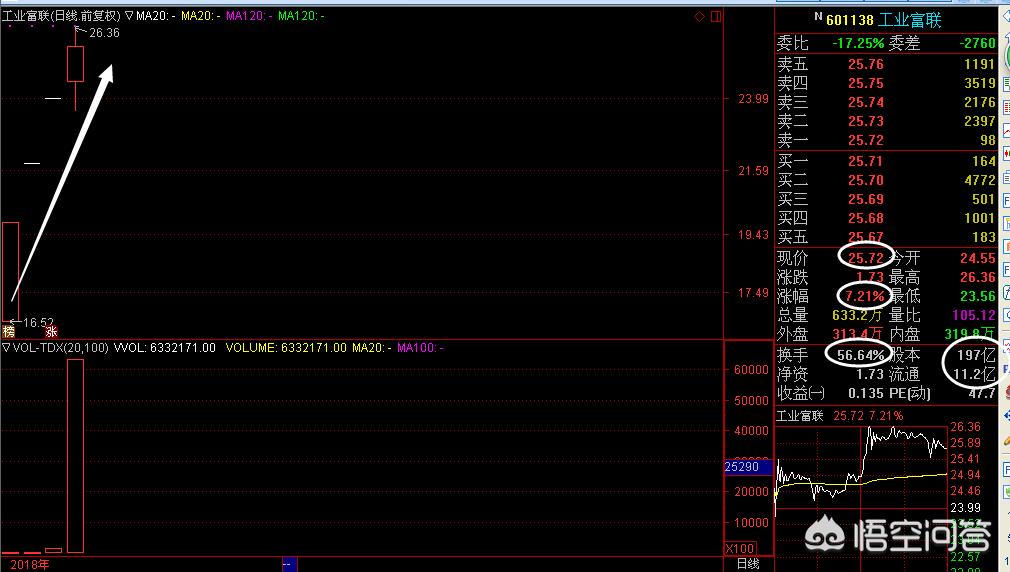Click the 卖四 volume 3519
Image resolution: width=1010 pixels, height=572 pixels.
980,83
